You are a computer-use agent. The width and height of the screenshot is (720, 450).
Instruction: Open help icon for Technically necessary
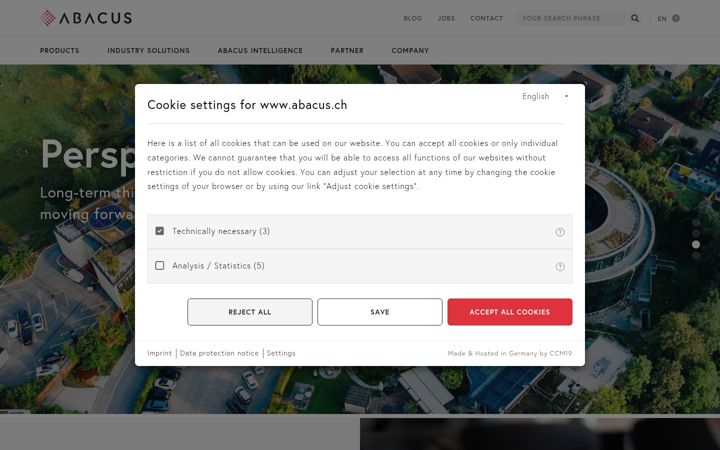point(560,232)
